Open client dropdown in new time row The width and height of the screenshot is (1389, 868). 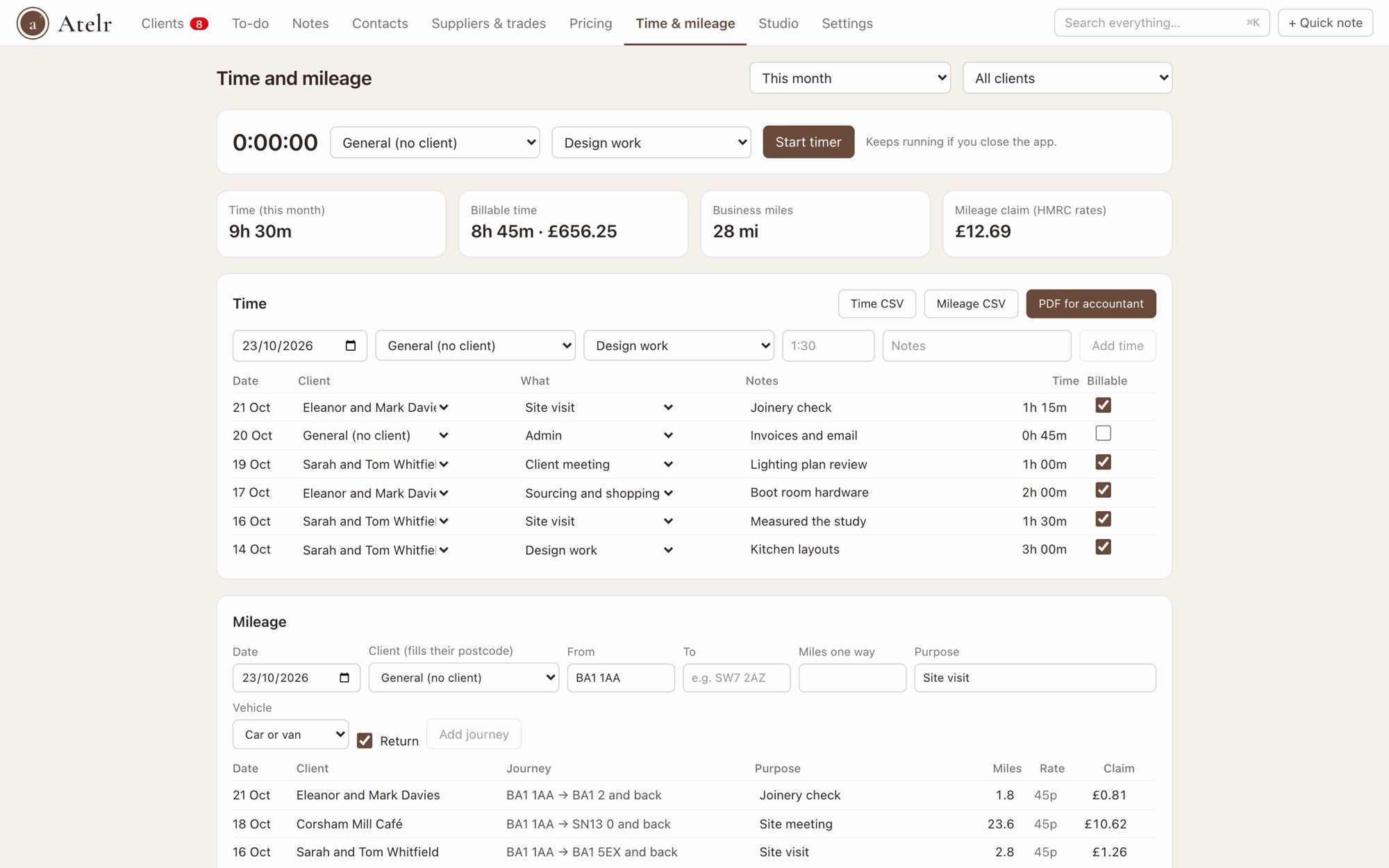click(x=476, y=346)
